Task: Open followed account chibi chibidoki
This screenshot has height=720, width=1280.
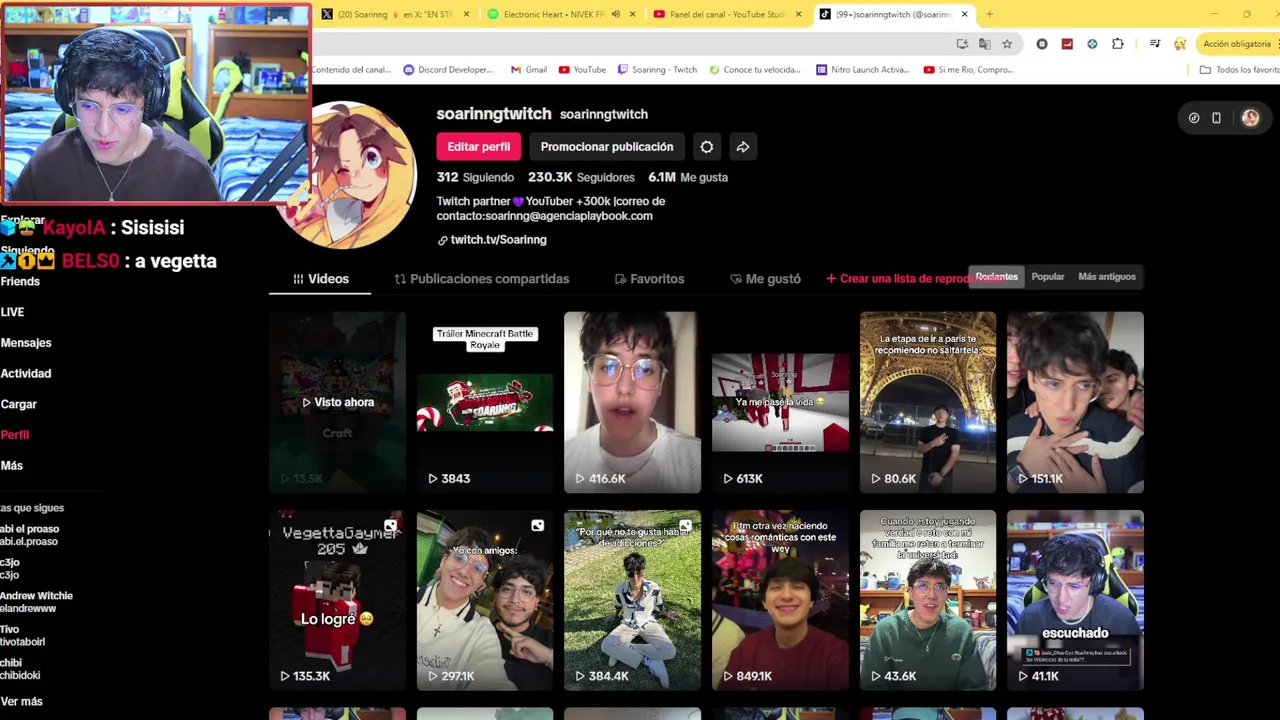Action: click(x=18, y=669)
